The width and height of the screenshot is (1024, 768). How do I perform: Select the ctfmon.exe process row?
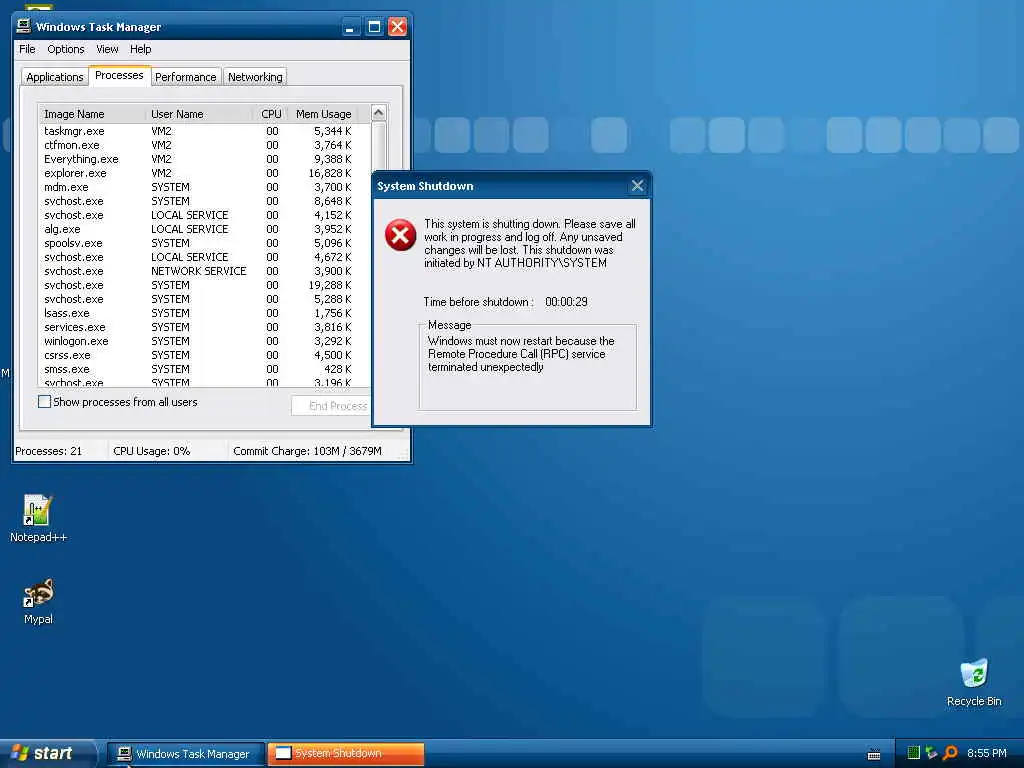coord(204,145)
